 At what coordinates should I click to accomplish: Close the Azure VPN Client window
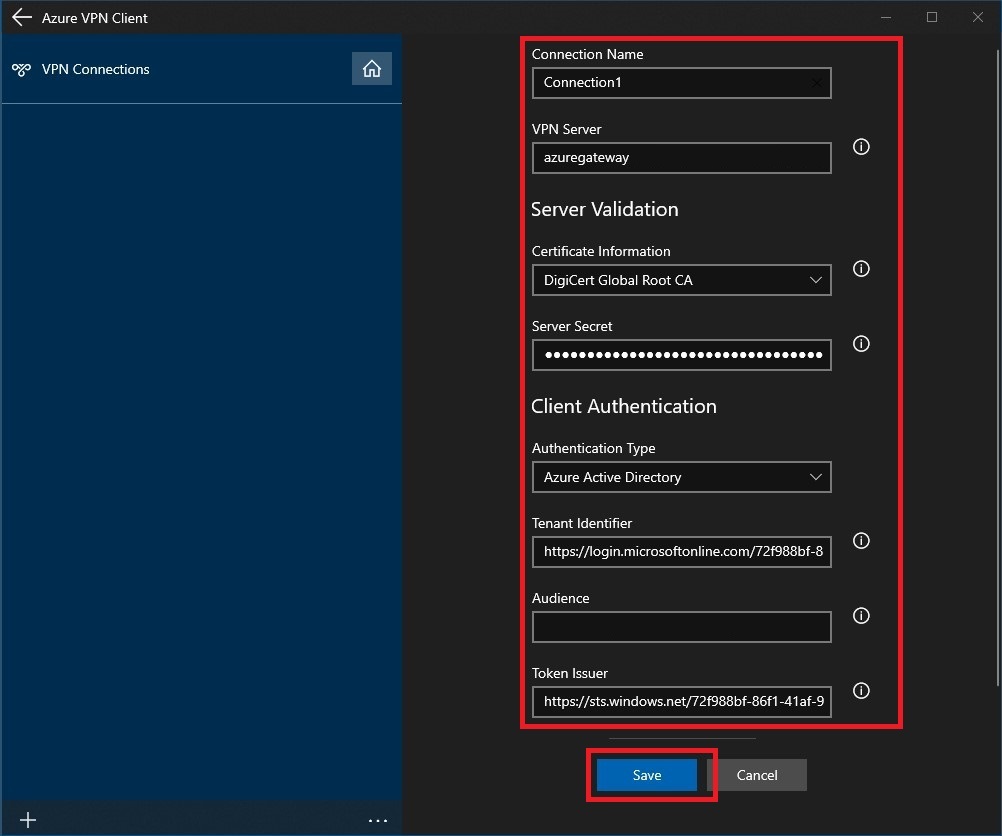pyautogui.click(x=978, y=17)
